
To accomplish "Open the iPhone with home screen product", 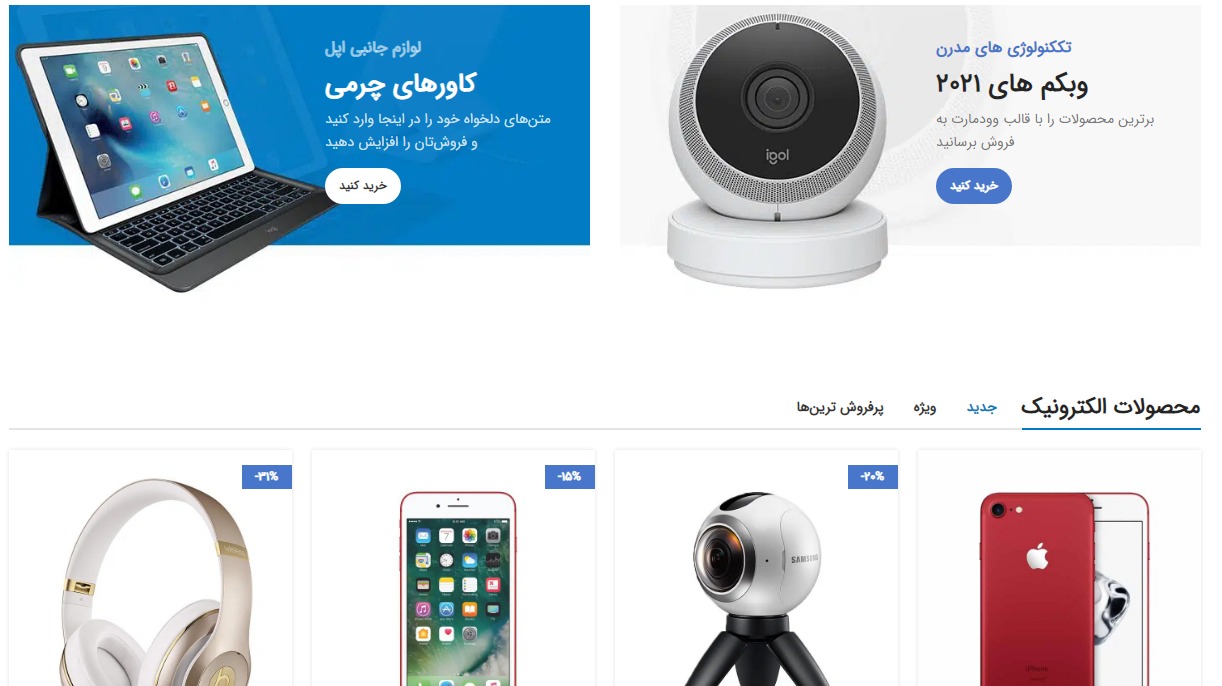I will pos(458,589).
